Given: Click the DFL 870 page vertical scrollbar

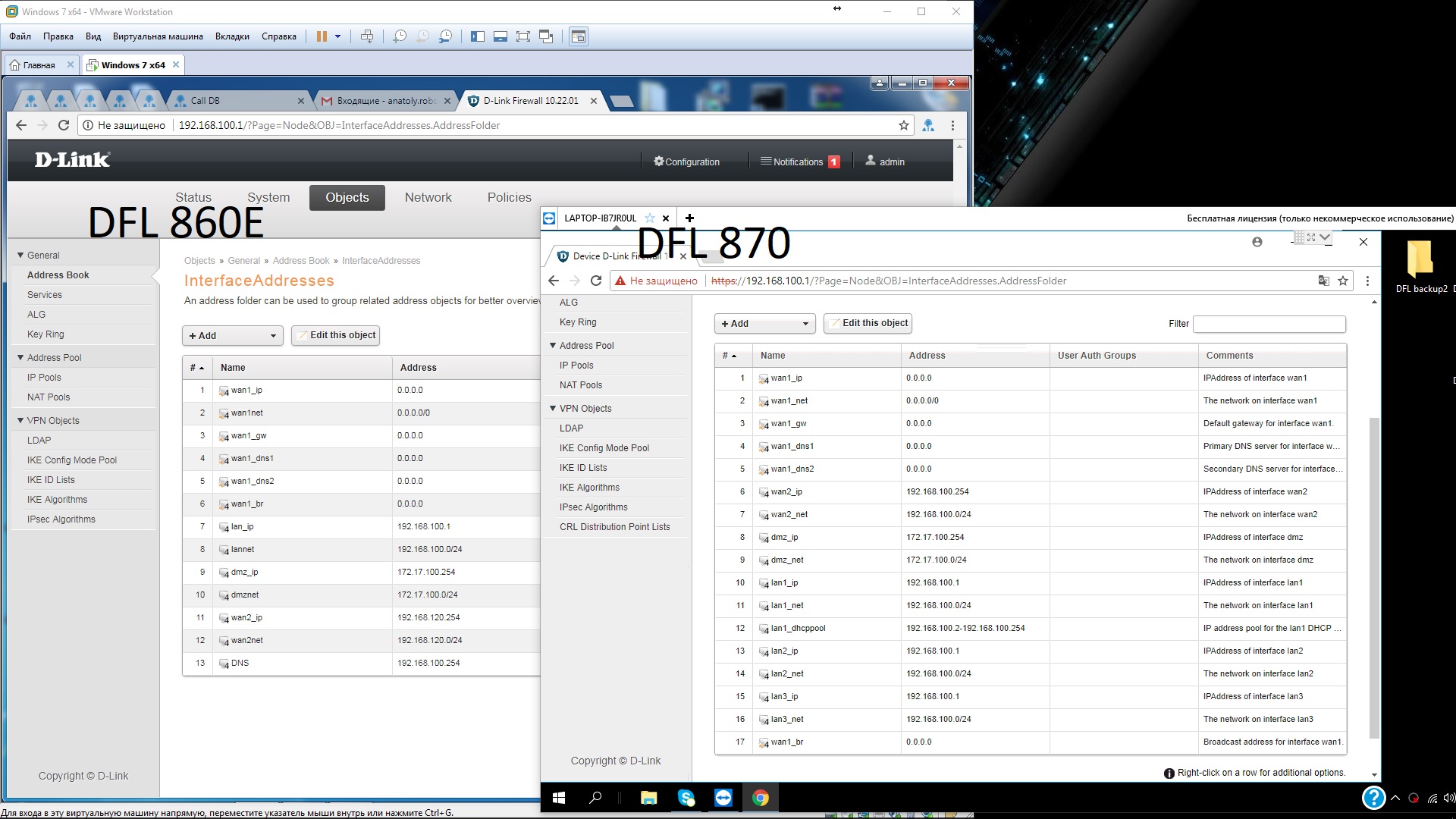Looking at the screenshot, I should (1374, 576).
